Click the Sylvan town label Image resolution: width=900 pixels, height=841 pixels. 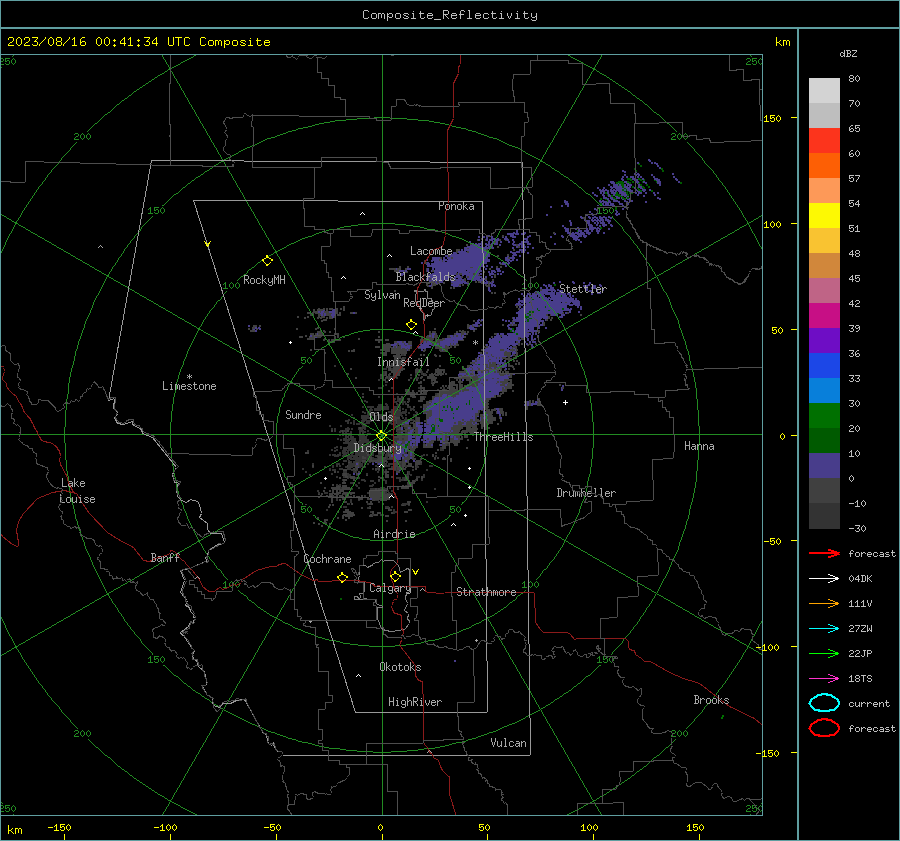(382, 295)
